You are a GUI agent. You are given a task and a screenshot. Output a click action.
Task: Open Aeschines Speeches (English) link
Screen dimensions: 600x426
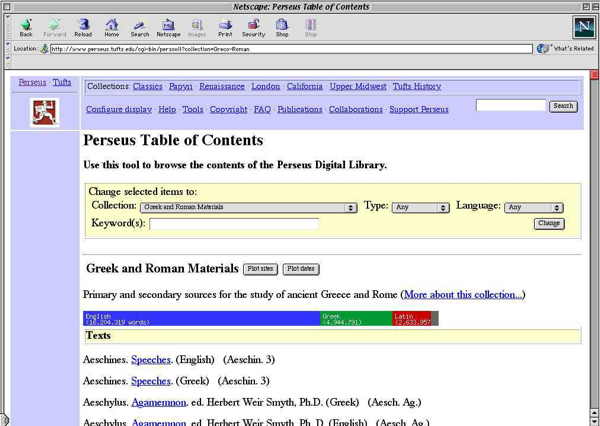152,360
